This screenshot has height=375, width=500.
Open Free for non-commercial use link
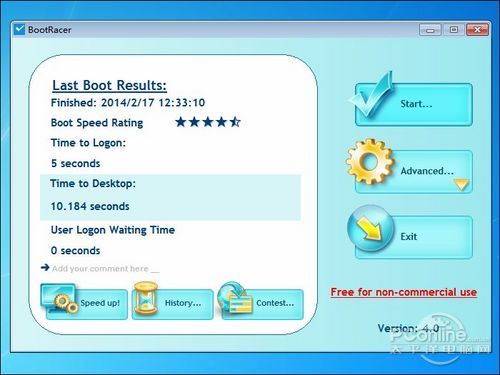point(404,292)
